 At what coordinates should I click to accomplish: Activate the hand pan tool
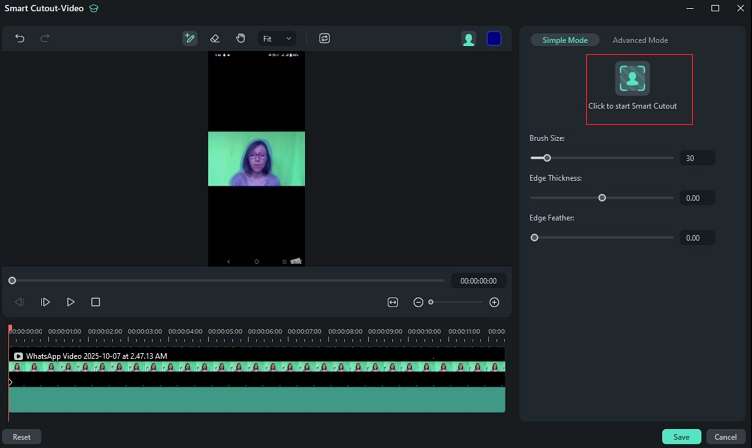click(x=240, y=38)
